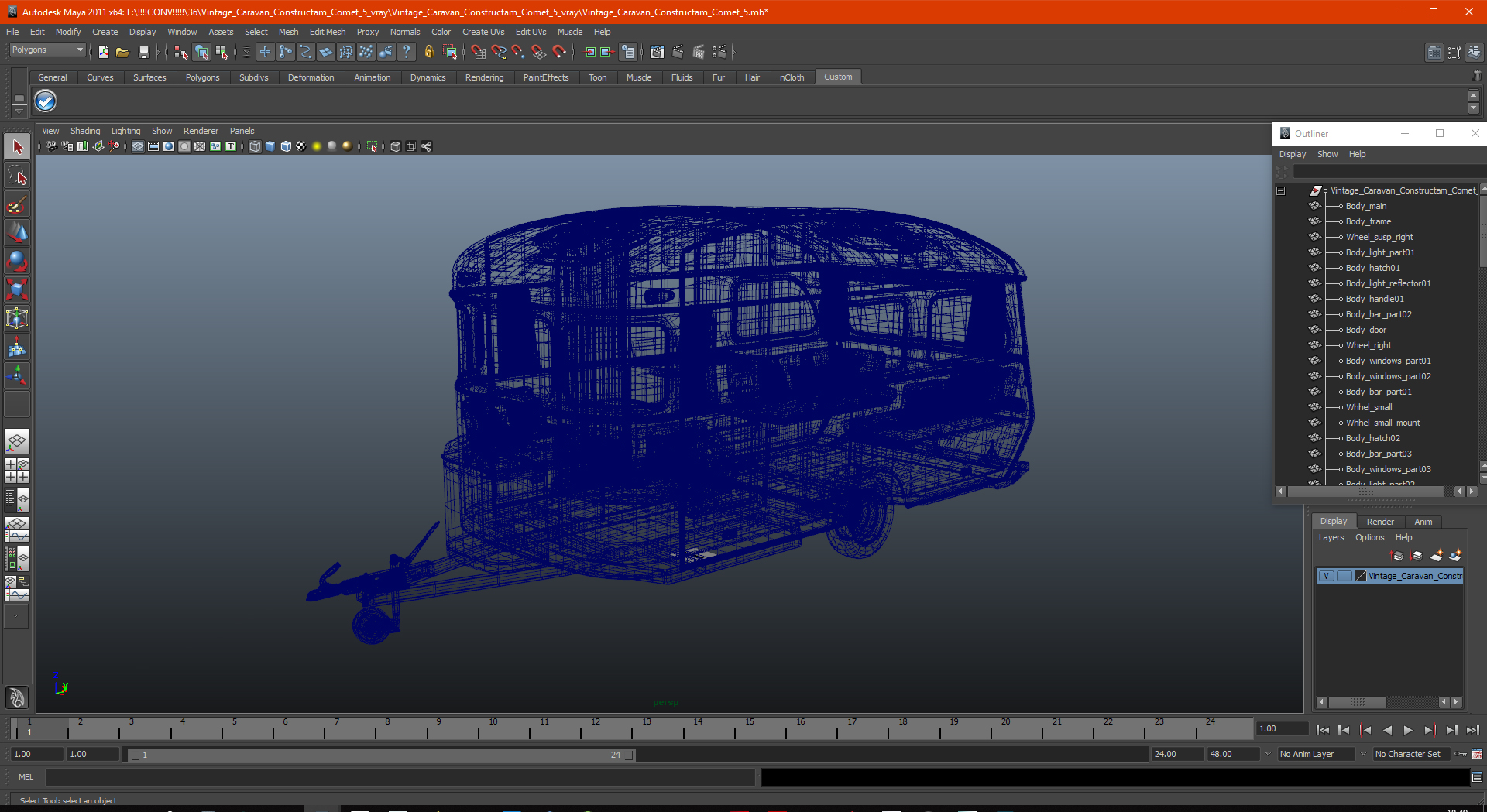Create a new scene file

coord(104,52)
